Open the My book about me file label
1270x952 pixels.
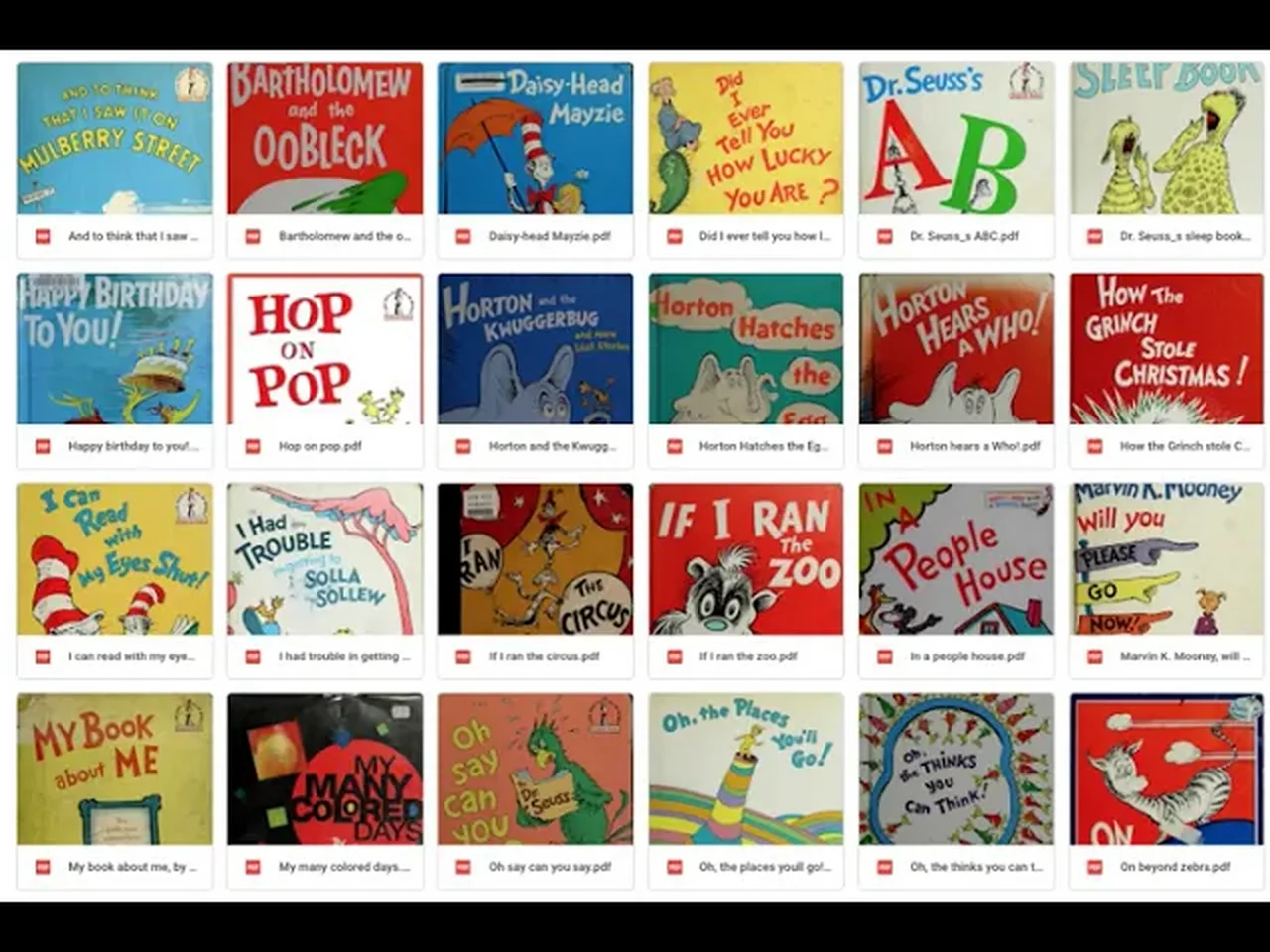tap(133, 867)
